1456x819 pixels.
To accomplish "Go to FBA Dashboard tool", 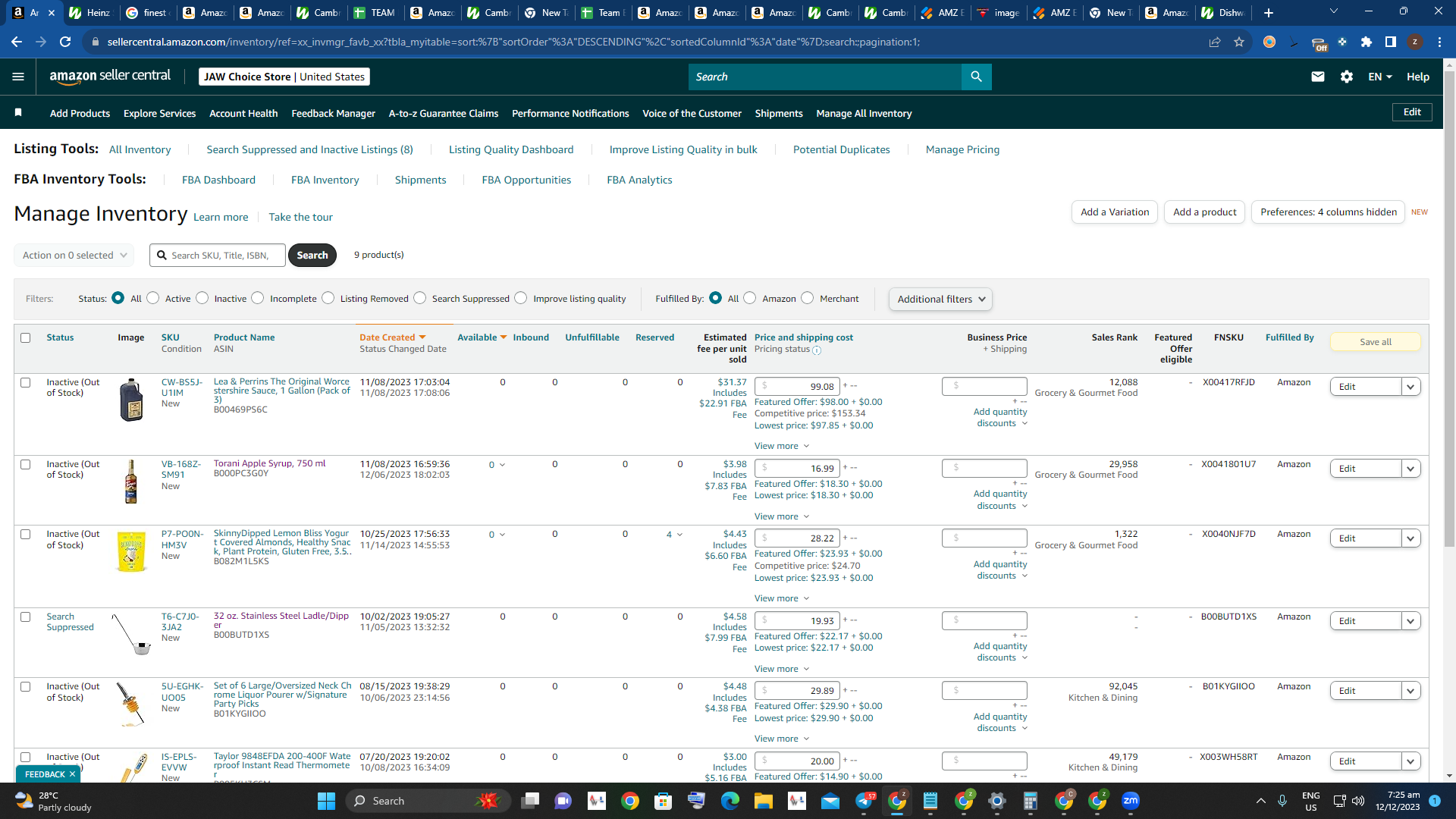I will click(218, 180).
